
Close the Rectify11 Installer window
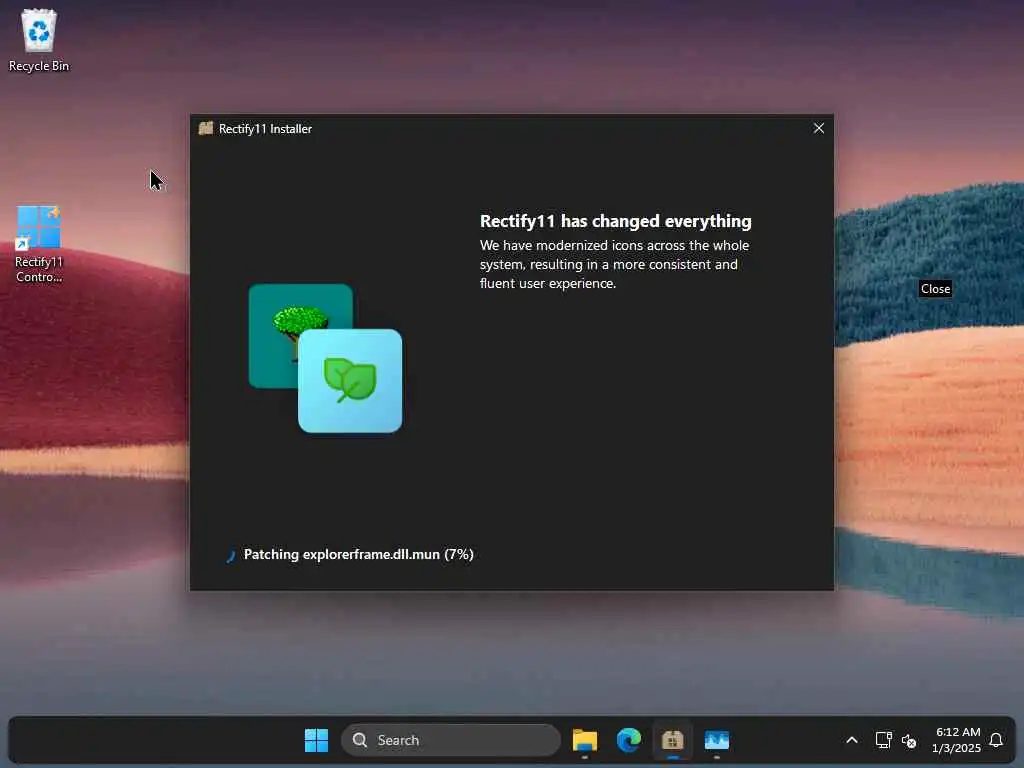818,129
